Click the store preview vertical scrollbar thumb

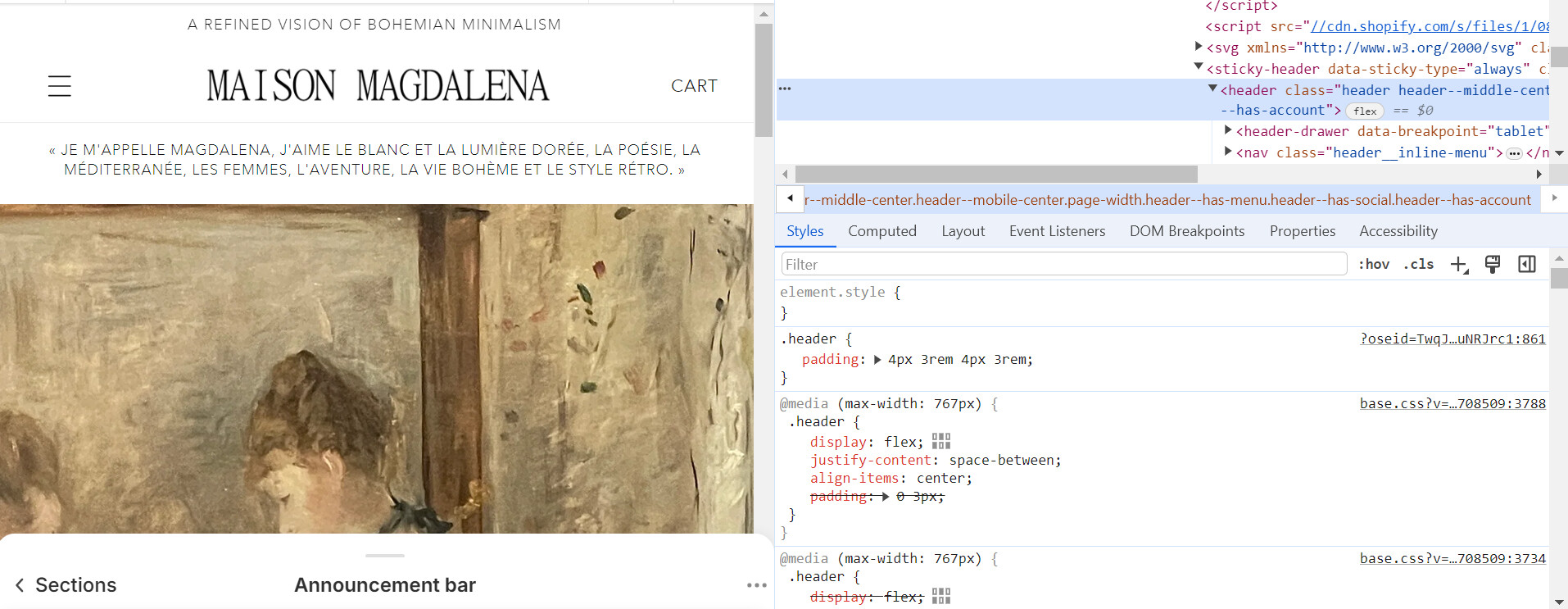click(x=764, y=80)
